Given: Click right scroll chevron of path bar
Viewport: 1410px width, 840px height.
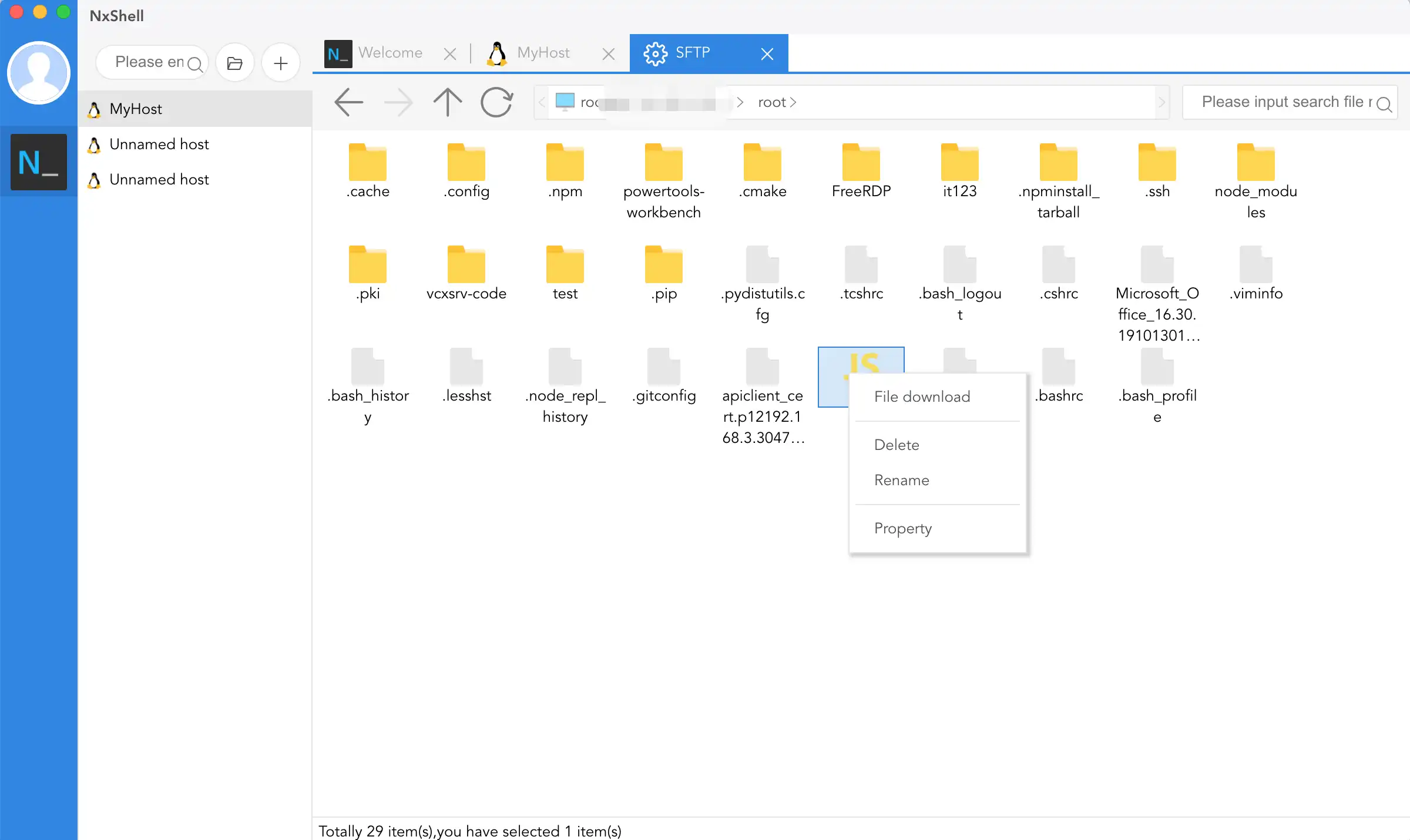Looking at the screenshot, I should [1161, 102].
